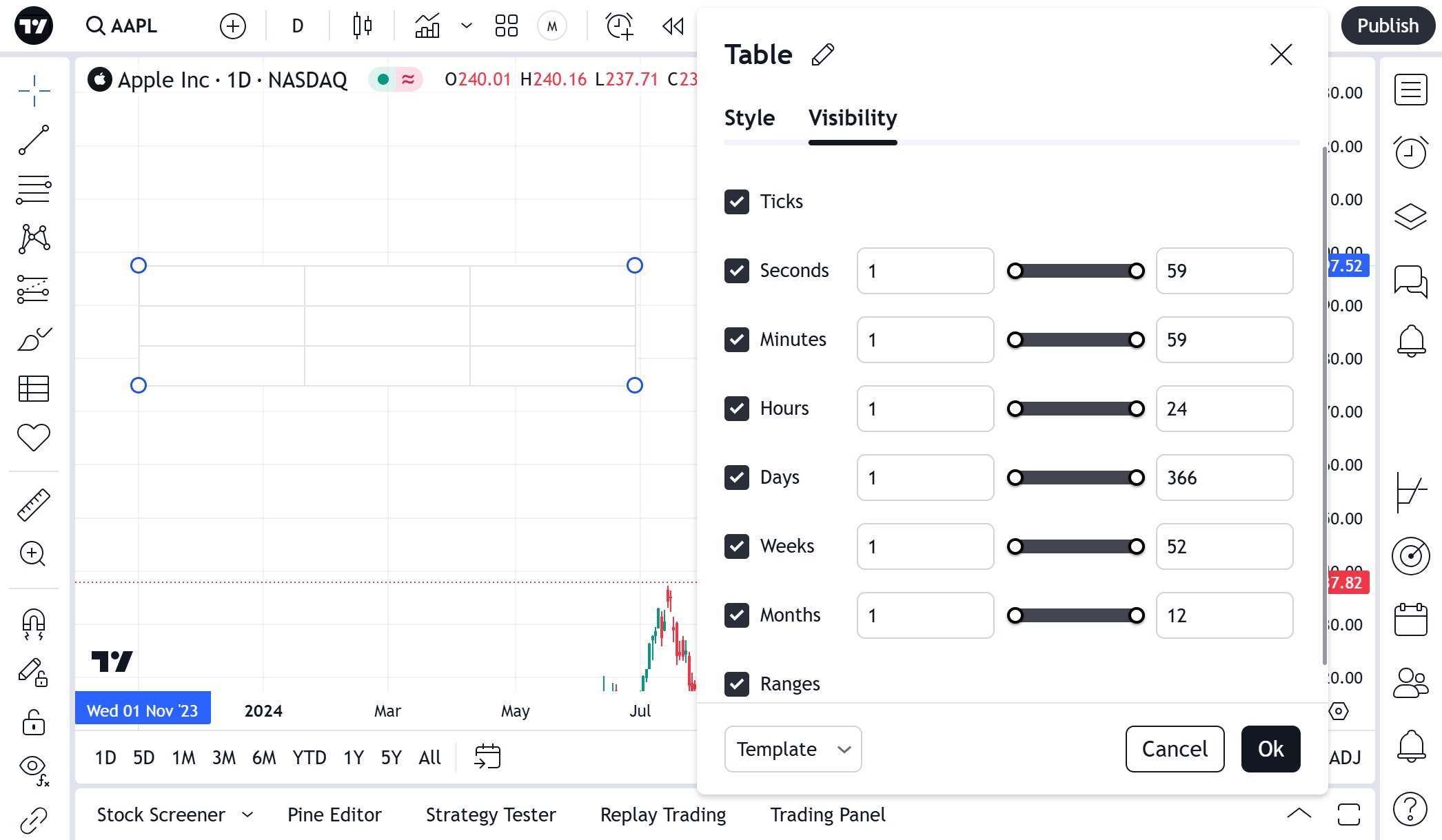This screenshot has height=840, width=1442.
Task: Click the layout grid setup icon
Action: click(506, 26)
